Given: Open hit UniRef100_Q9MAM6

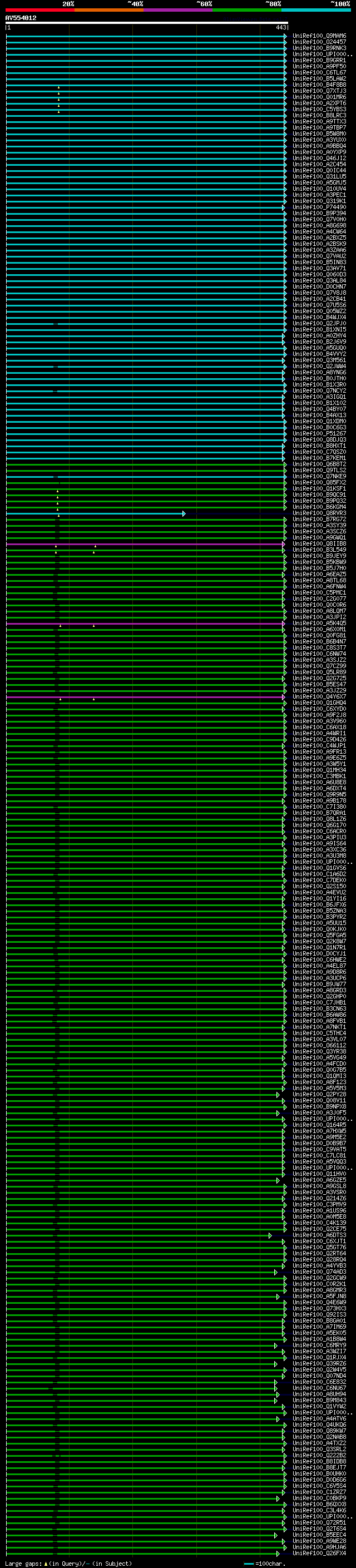Looking at the screenshot, I should [x=319, y=36].
